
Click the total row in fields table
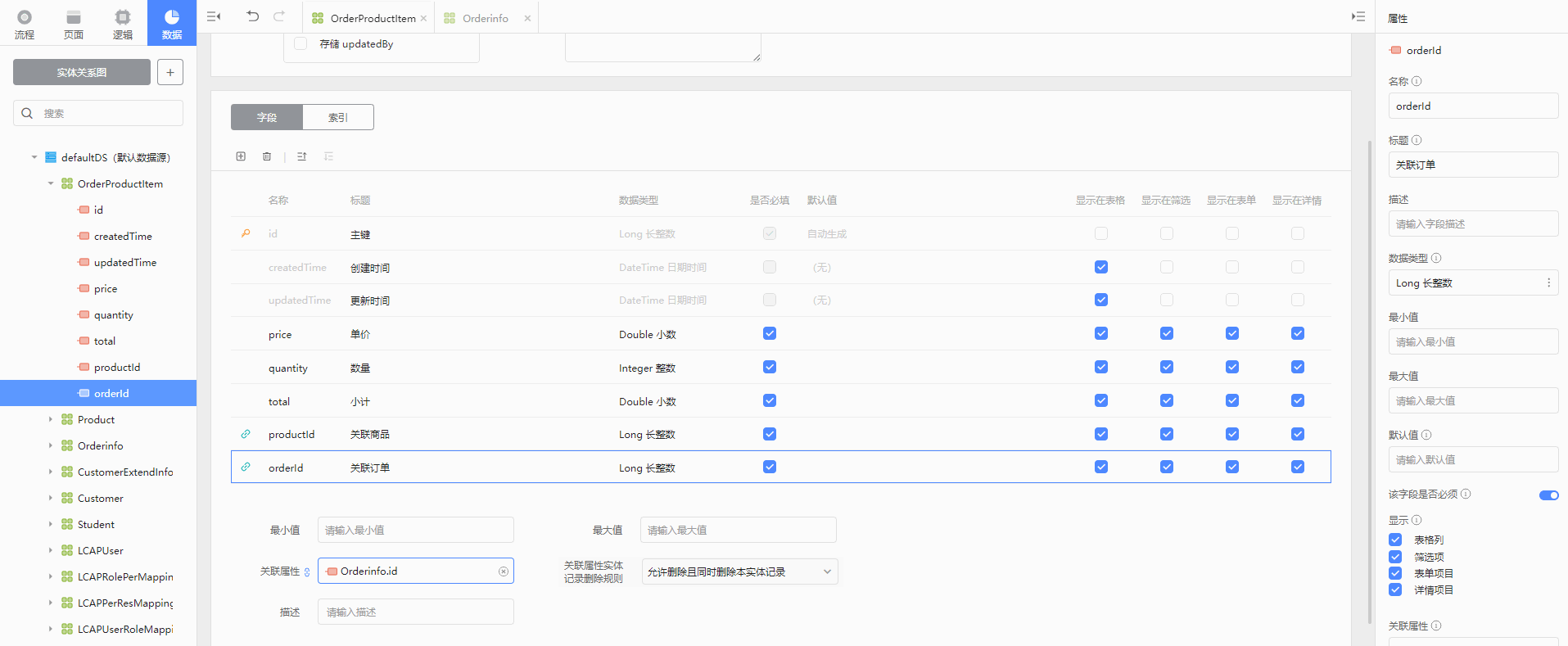(x=781, y=400)
